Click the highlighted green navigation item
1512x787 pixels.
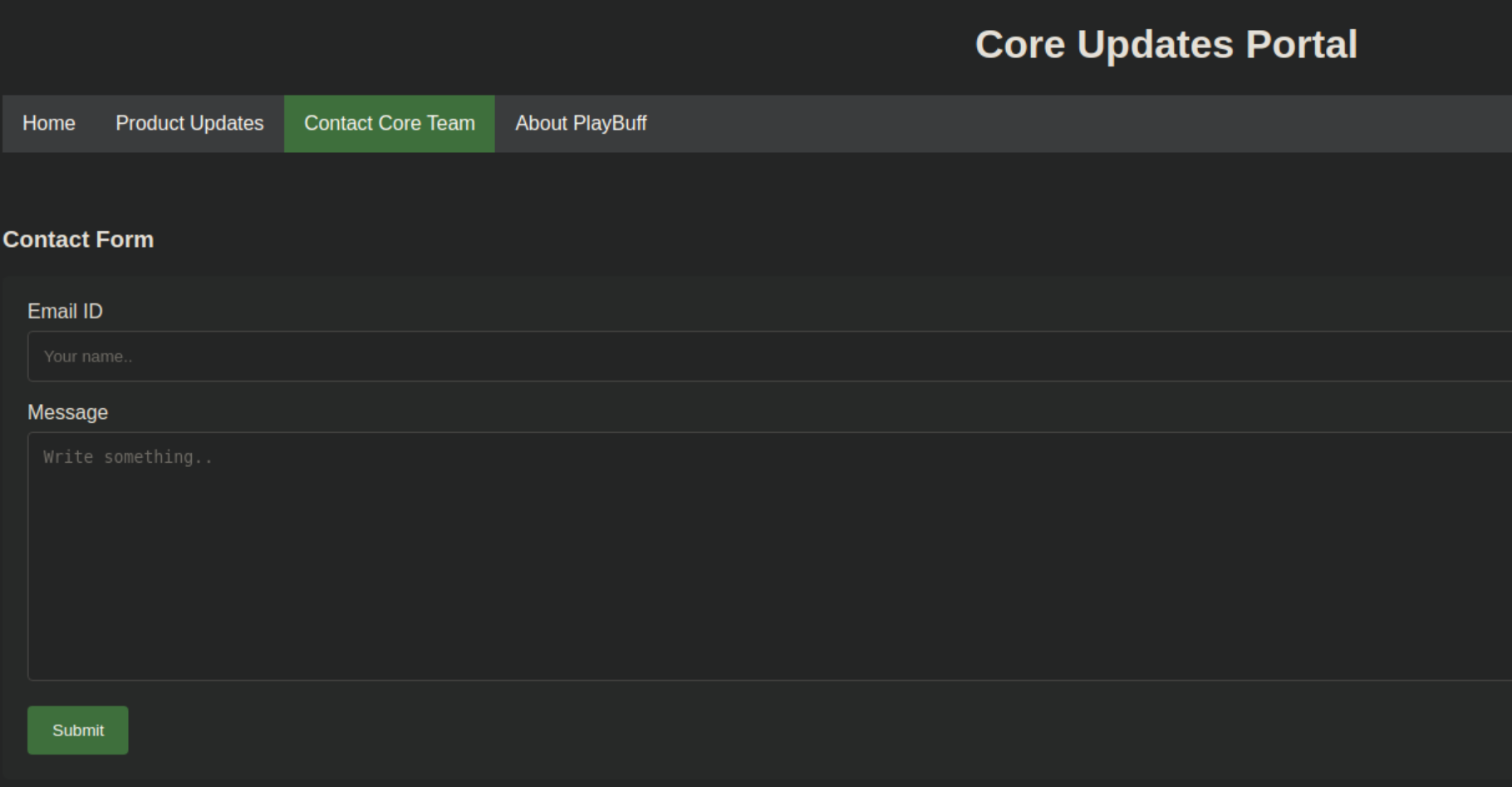point(389,124)
